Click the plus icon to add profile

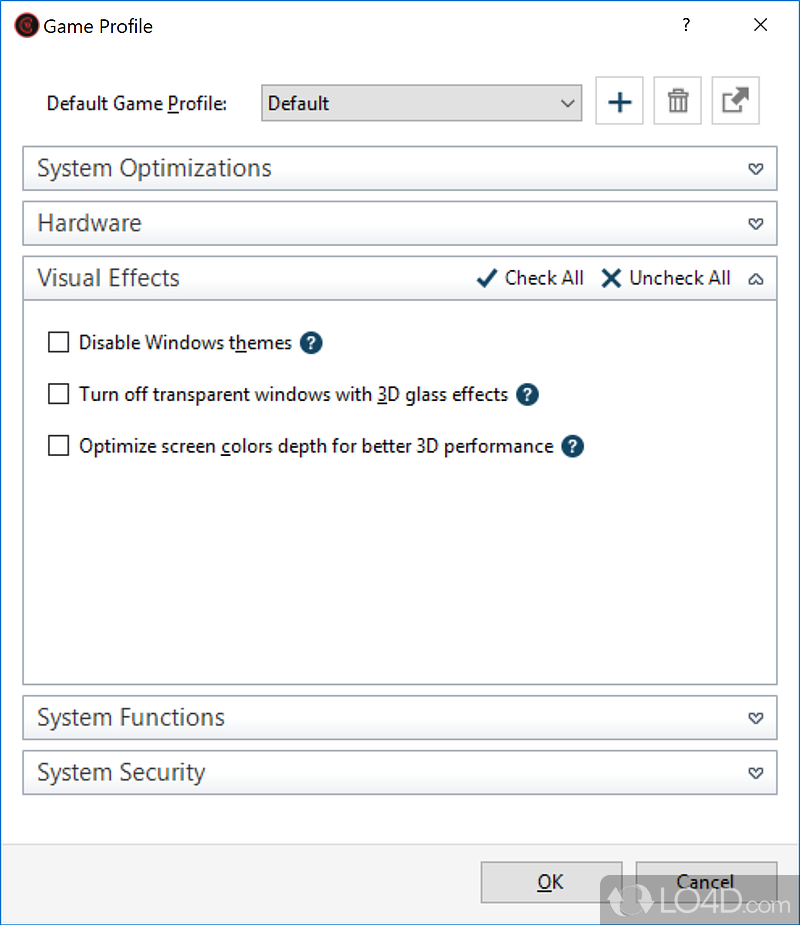click(620, 102)
